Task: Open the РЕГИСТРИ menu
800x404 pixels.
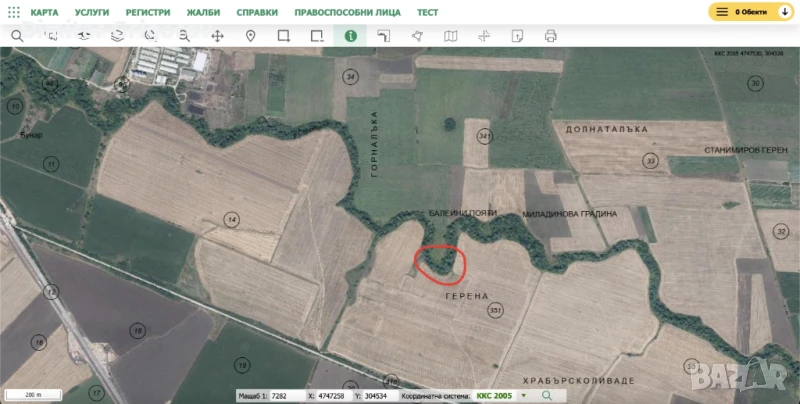Action: pos(148,12)
